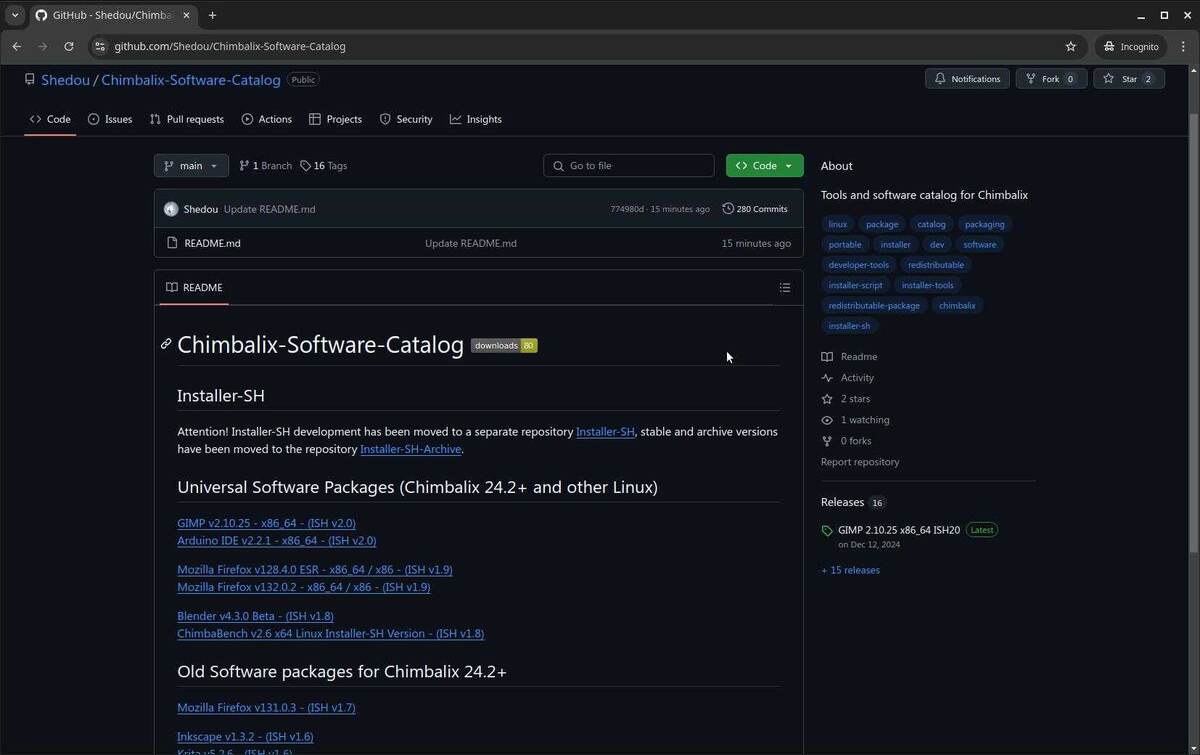The width and height of the screenshot is (1200, 755).
Task: Open Blender v4.3.0 Beta link
Action: 255,616
